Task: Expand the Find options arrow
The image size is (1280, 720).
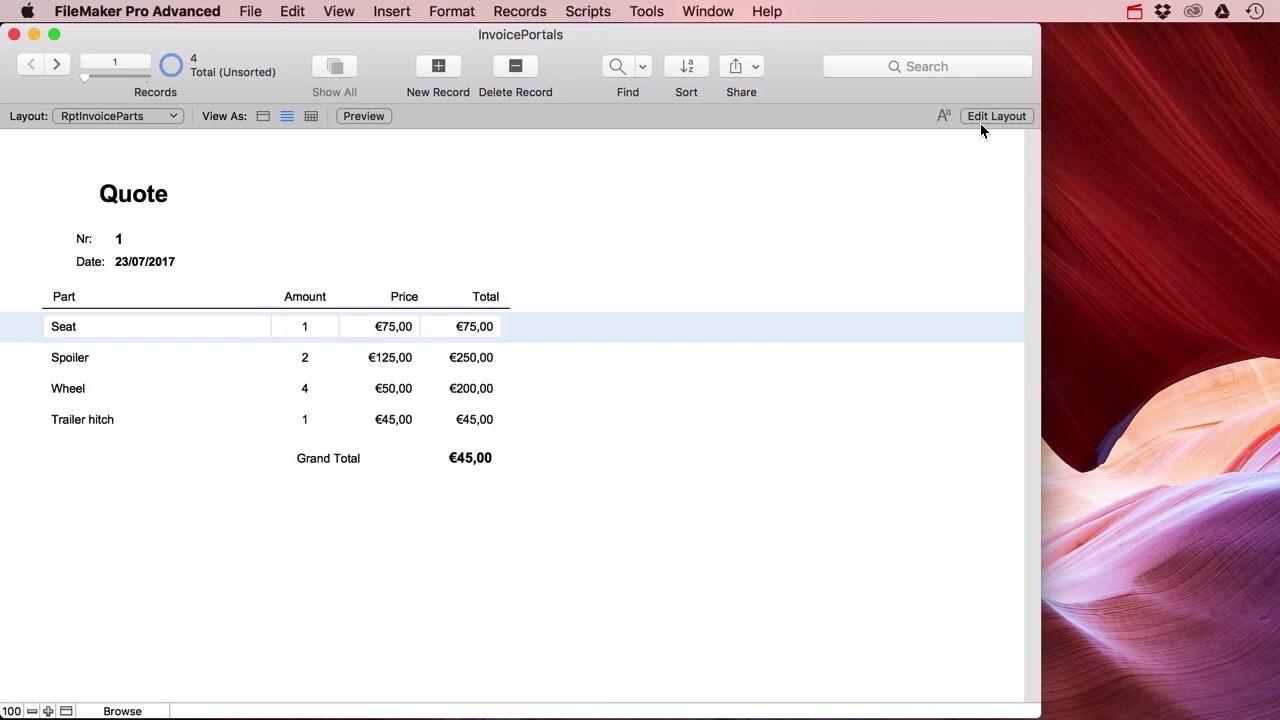Action: [643, 66]
